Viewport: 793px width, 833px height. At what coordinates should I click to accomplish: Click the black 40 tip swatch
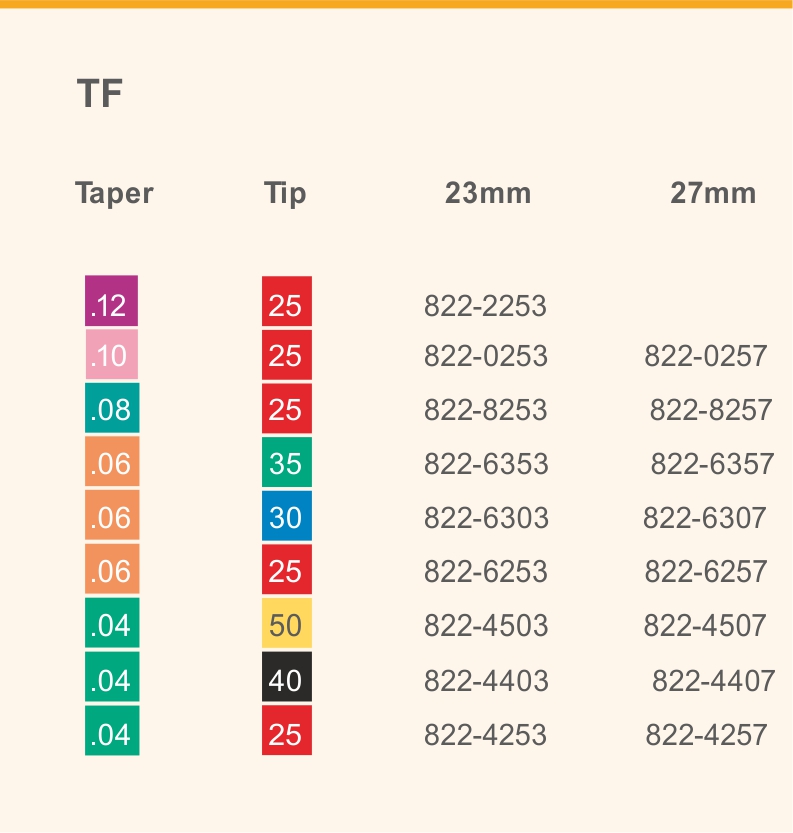pos(287,677)
